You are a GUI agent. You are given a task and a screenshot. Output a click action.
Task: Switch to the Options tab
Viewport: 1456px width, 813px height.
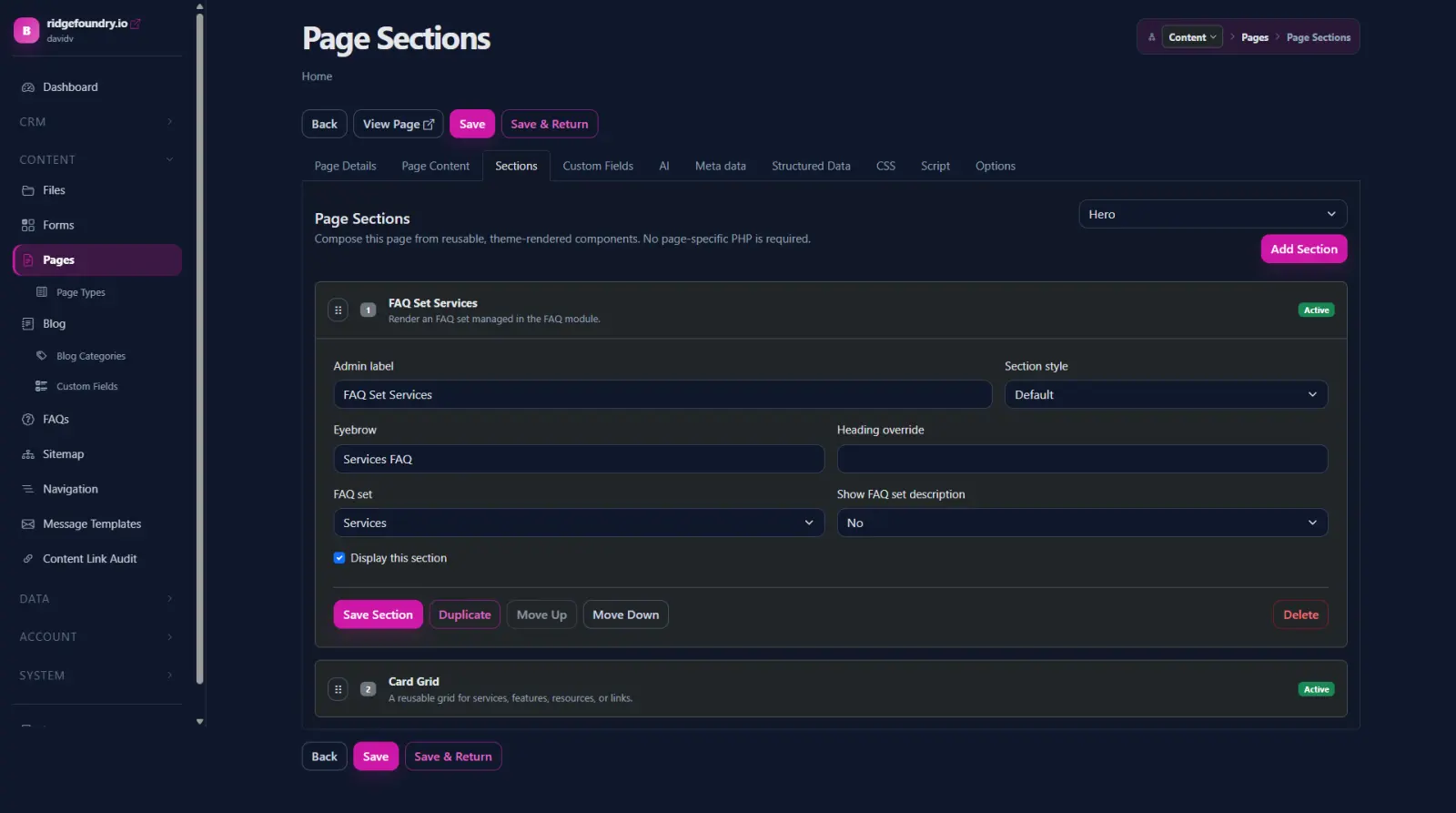996,166
